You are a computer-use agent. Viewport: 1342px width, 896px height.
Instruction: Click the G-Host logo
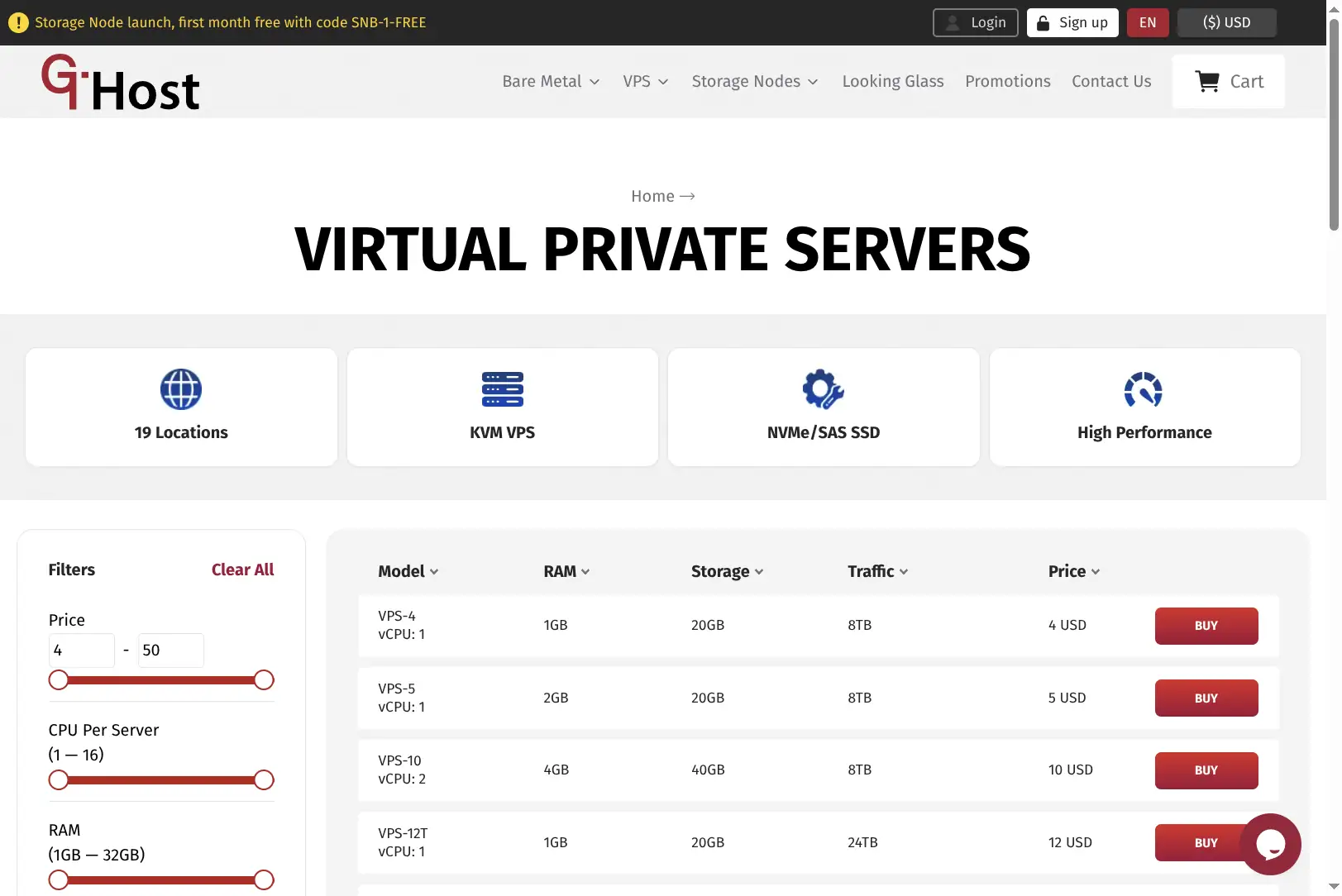click(x=121, y=82)
